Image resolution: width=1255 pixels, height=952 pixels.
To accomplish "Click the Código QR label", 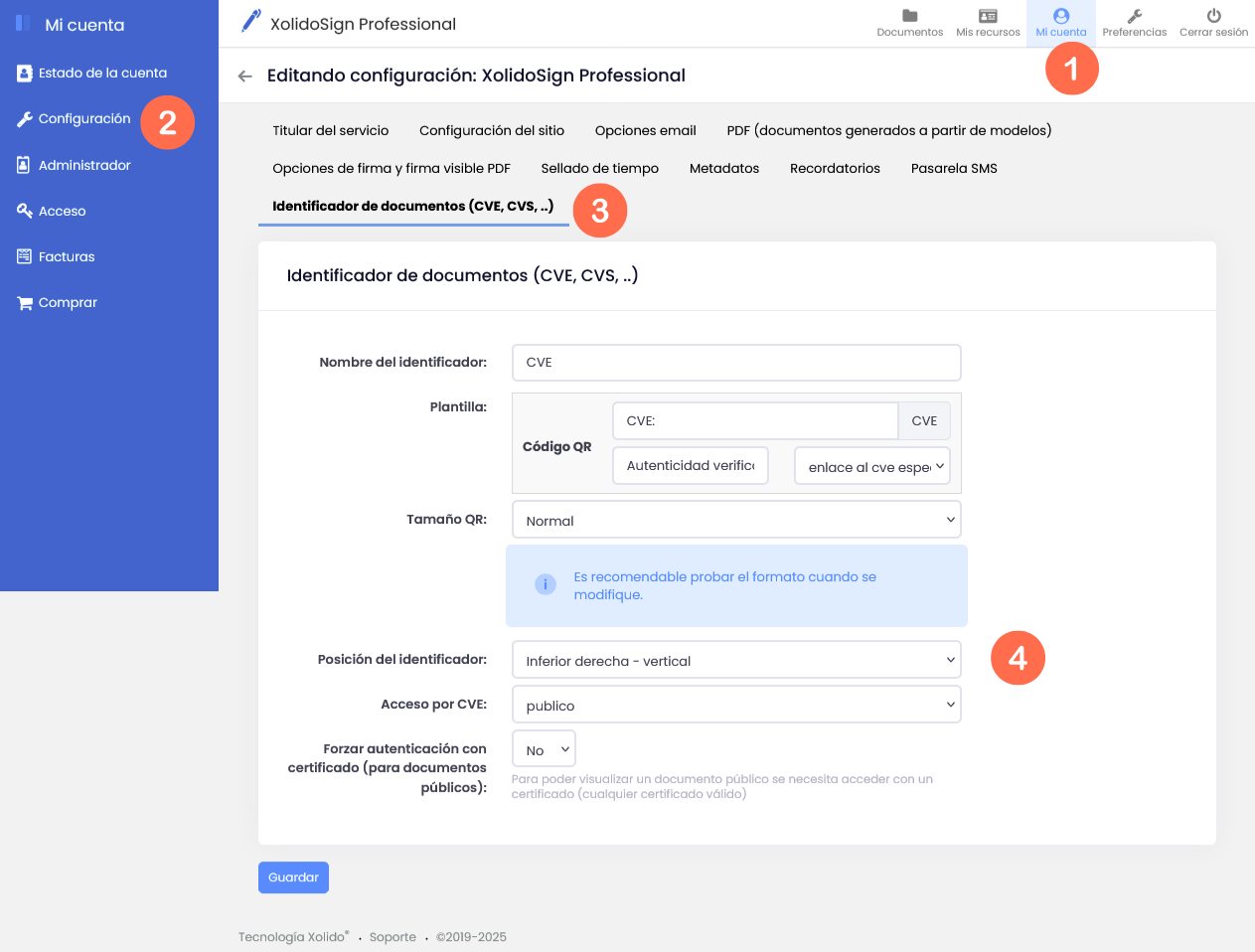I will (556, 447).
